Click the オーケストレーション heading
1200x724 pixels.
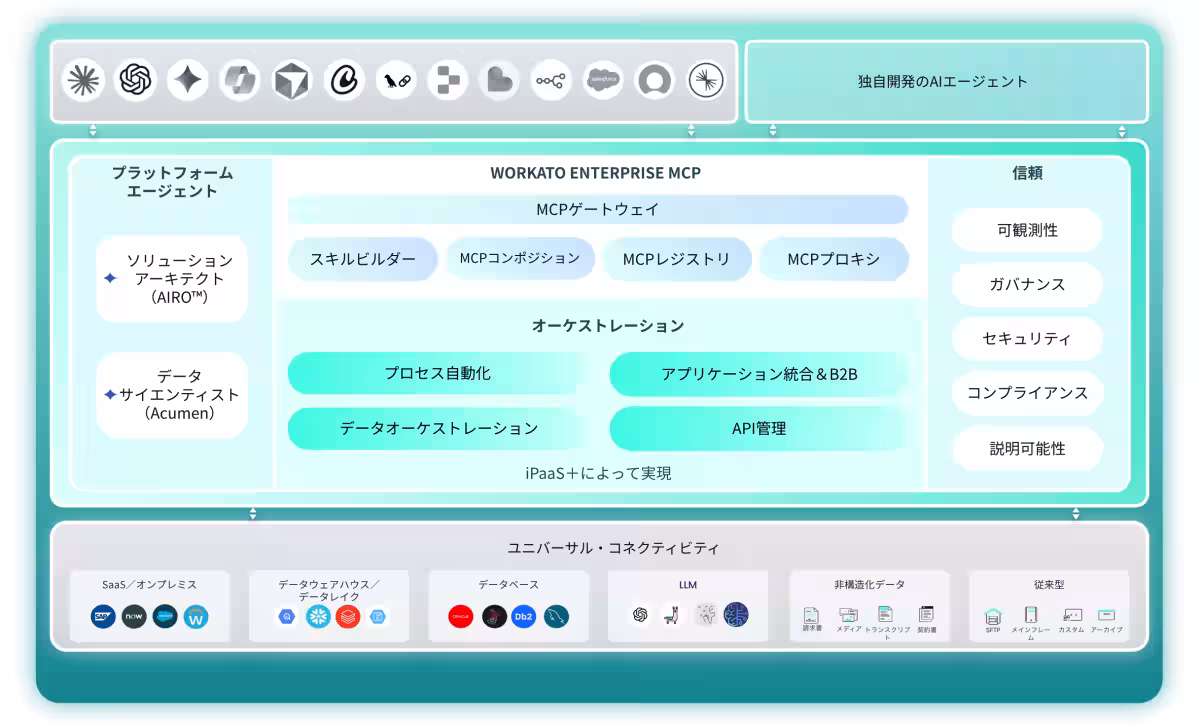(608, 325)
